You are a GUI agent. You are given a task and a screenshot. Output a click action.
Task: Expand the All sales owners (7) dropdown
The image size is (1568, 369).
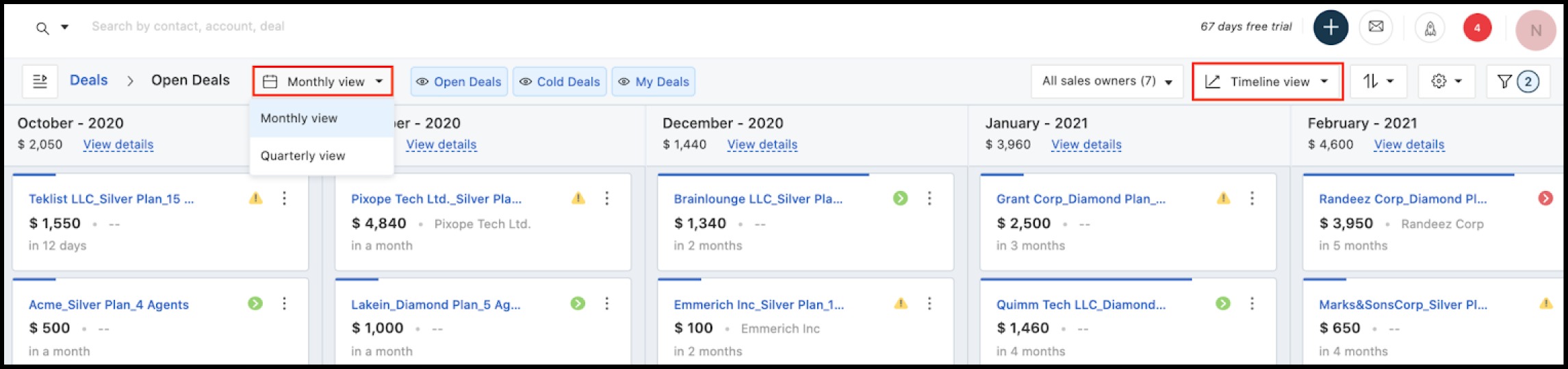[x=1107, y=81]
